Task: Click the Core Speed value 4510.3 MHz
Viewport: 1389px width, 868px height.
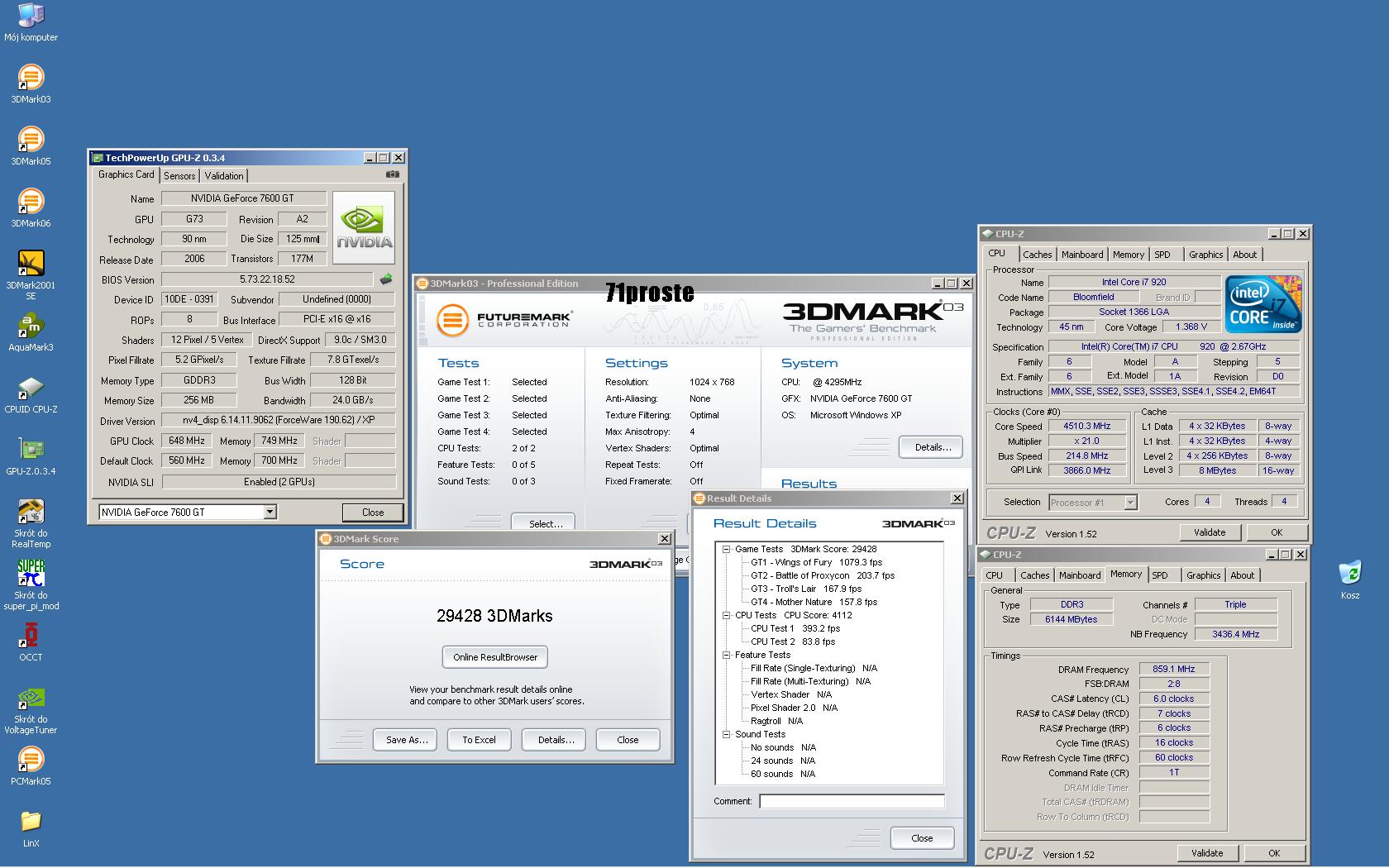Action: [1087, 427]
